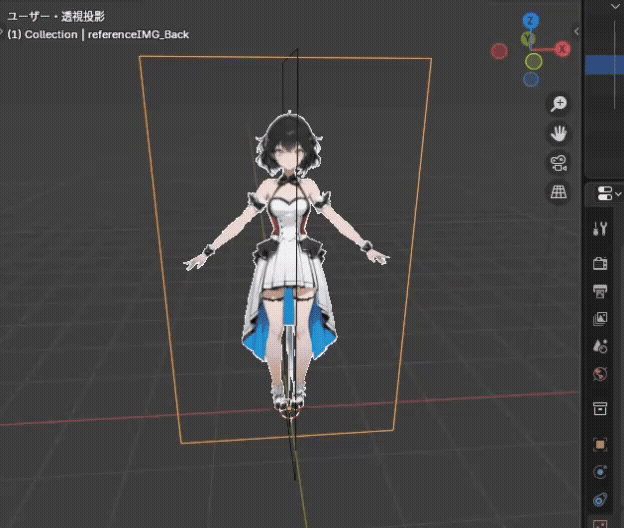Switch perspective/orthographic with the grid icon
The height and width of the screenshot is (528, 624).
click(559, 191)
